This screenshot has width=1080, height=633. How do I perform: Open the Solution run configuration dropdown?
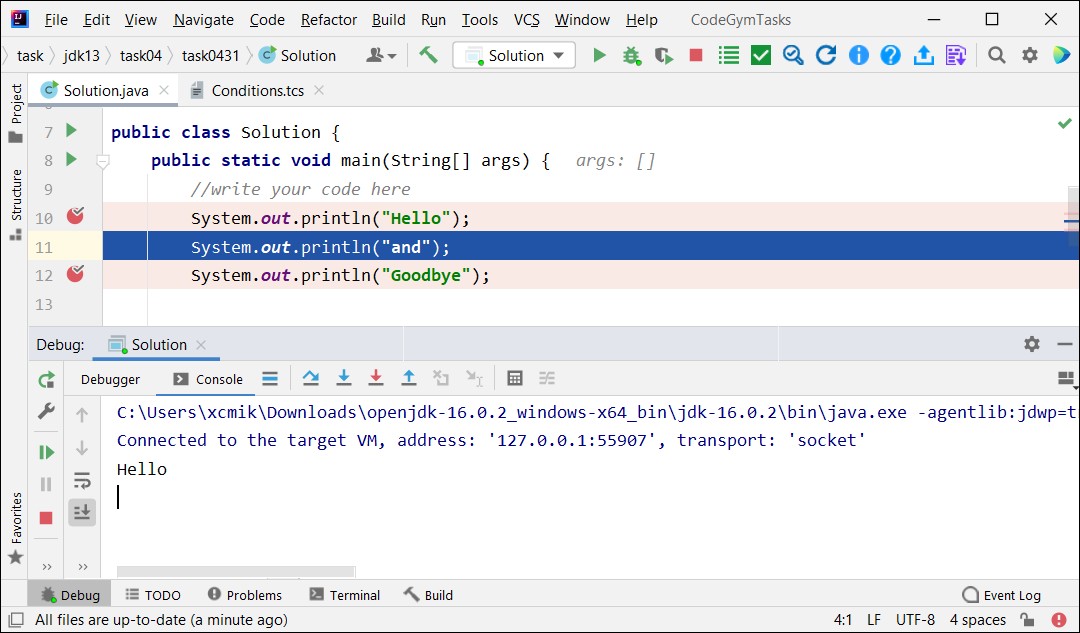pos(514,56)
